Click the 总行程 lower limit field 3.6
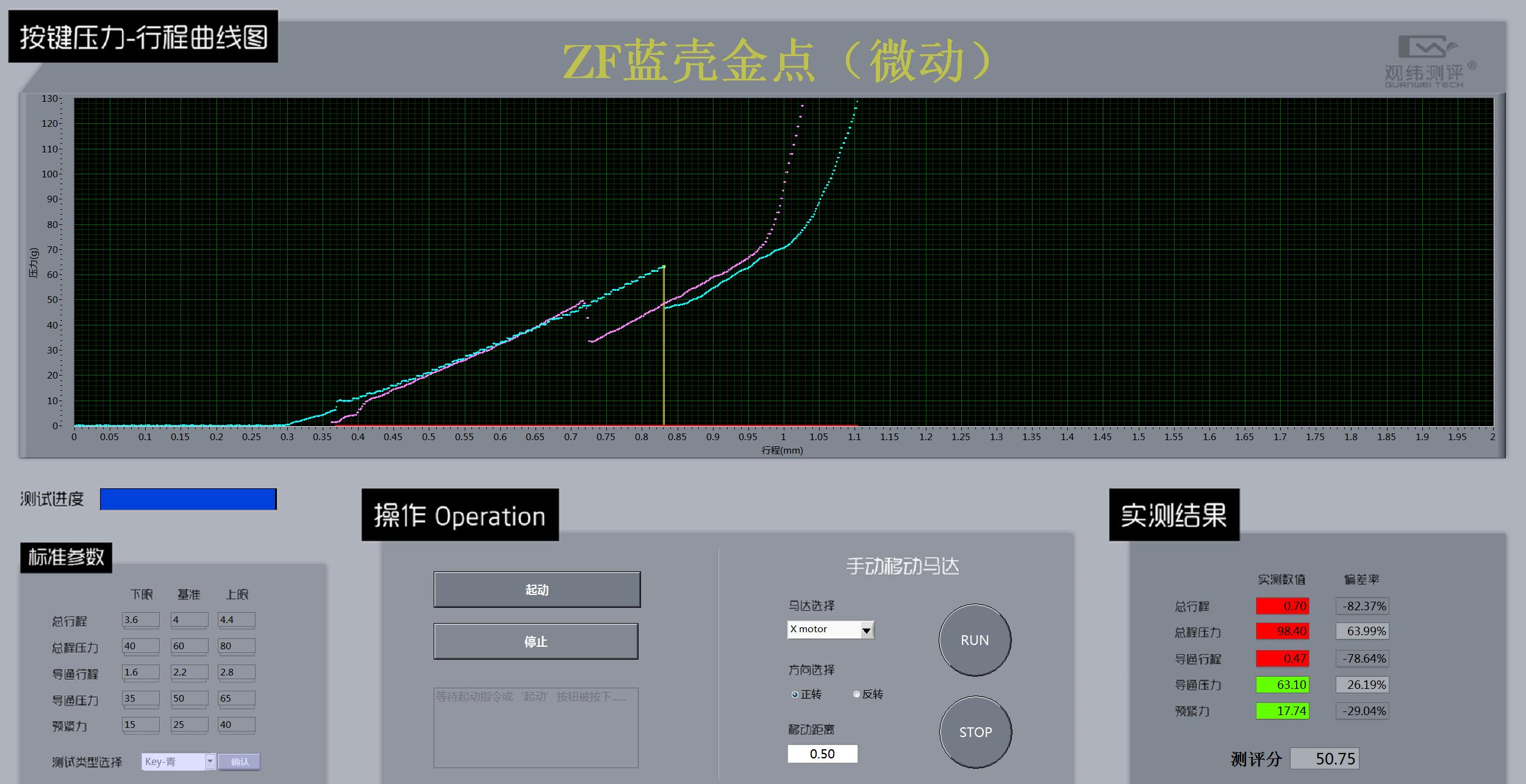The image size is (1526, 784). [140, 619]
